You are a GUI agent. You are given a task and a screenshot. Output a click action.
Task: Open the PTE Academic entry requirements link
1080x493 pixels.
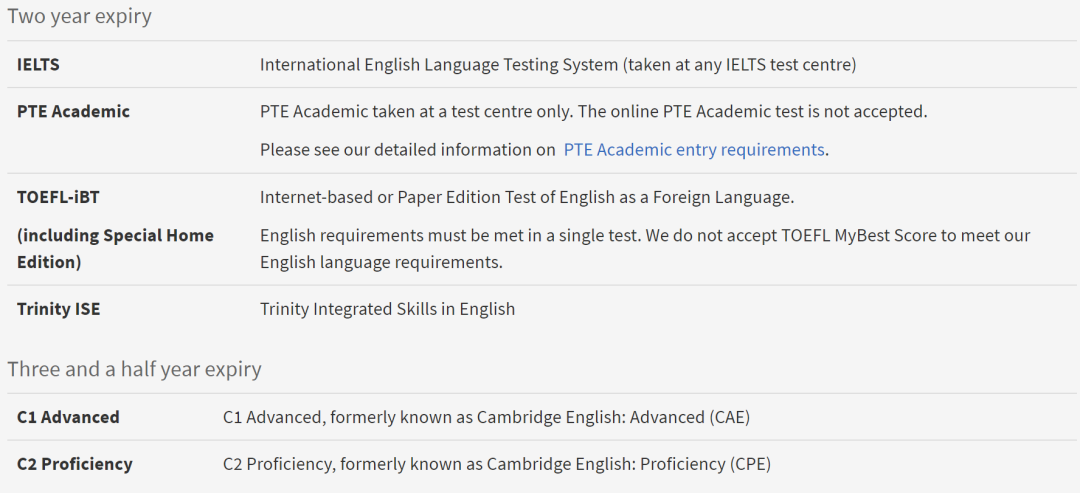[694, 149]
